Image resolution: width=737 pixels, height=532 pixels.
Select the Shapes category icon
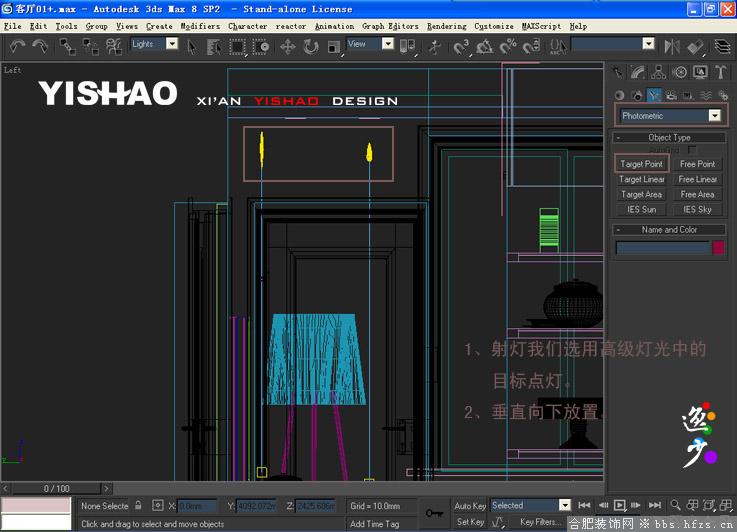point(637,95)
